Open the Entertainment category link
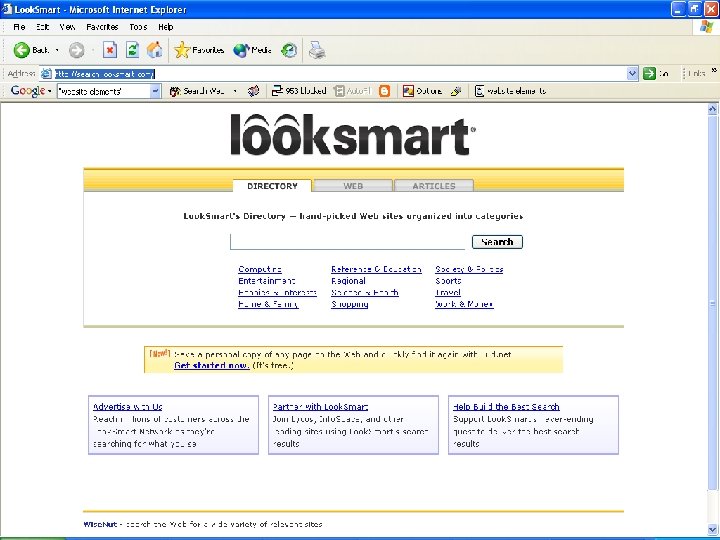 [266, 281]
